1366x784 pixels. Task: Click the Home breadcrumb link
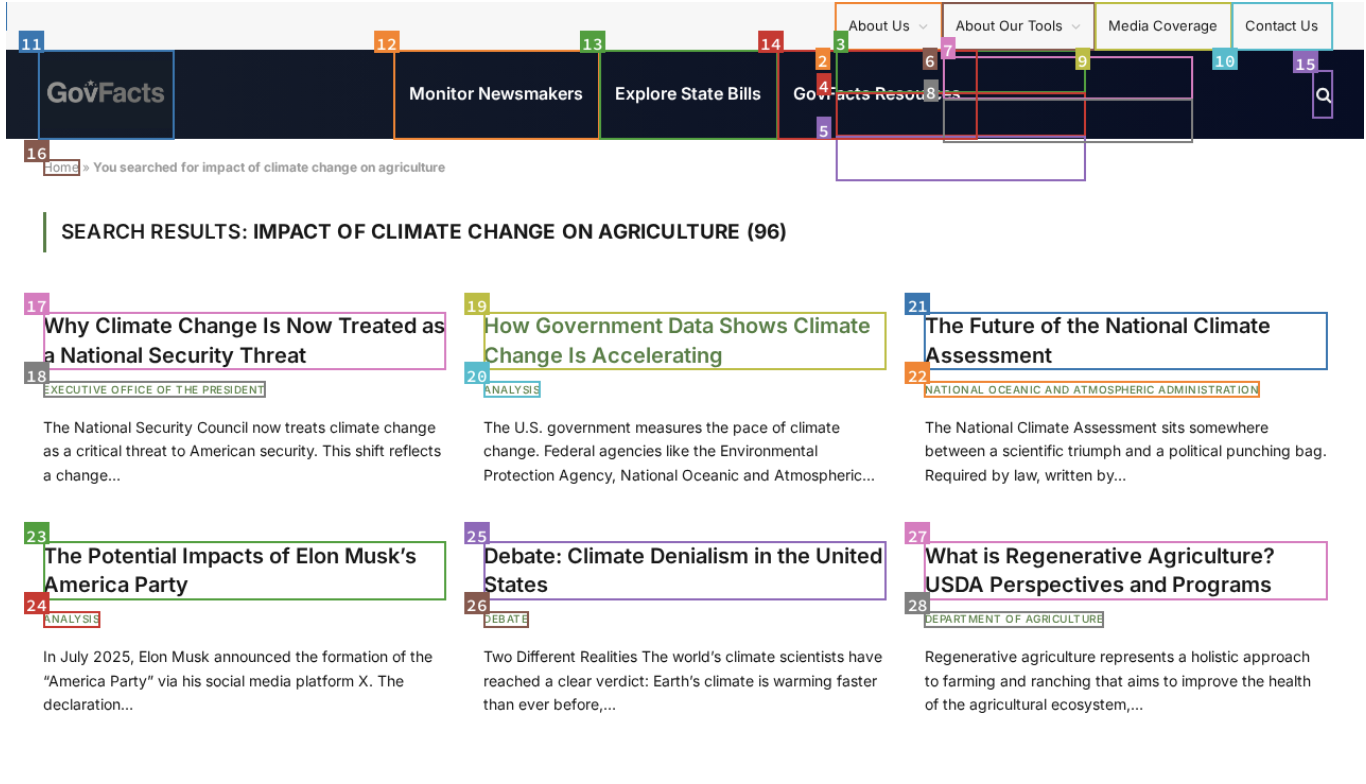click(x=61, y=167)
